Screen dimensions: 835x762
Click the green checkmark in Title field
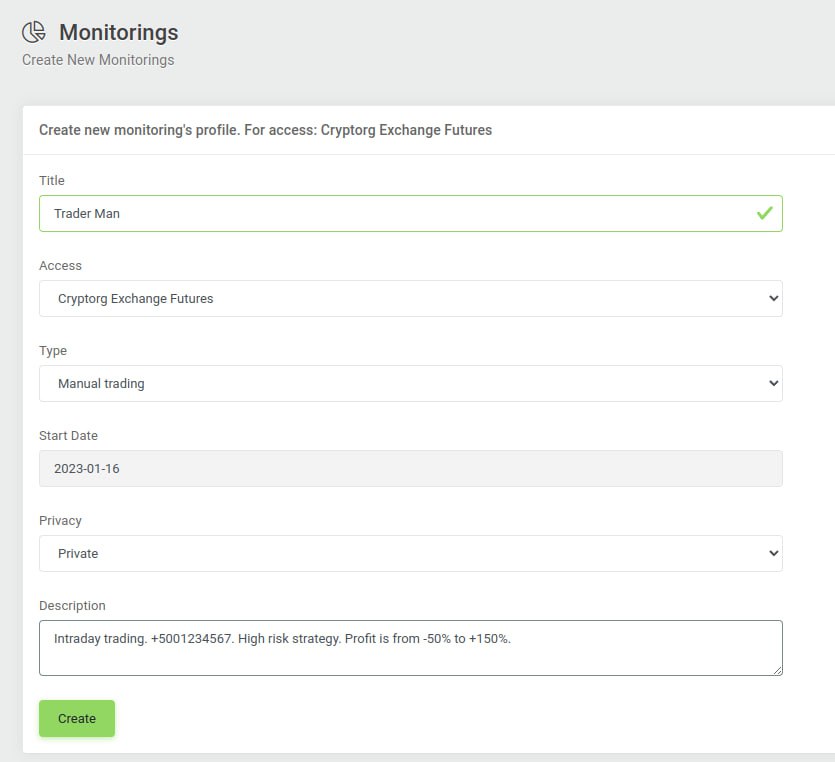coord(764,214)
